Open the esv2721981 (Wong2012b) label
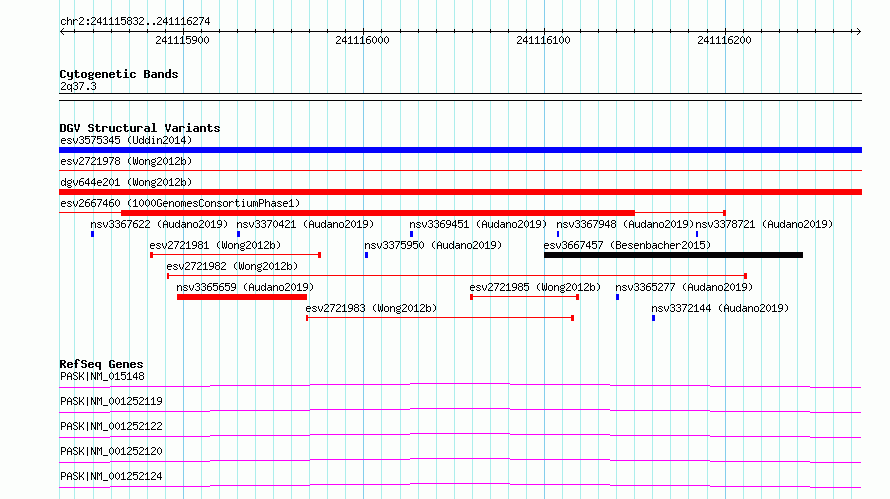This screenshot has width=890, height=499. coord(215,245)
